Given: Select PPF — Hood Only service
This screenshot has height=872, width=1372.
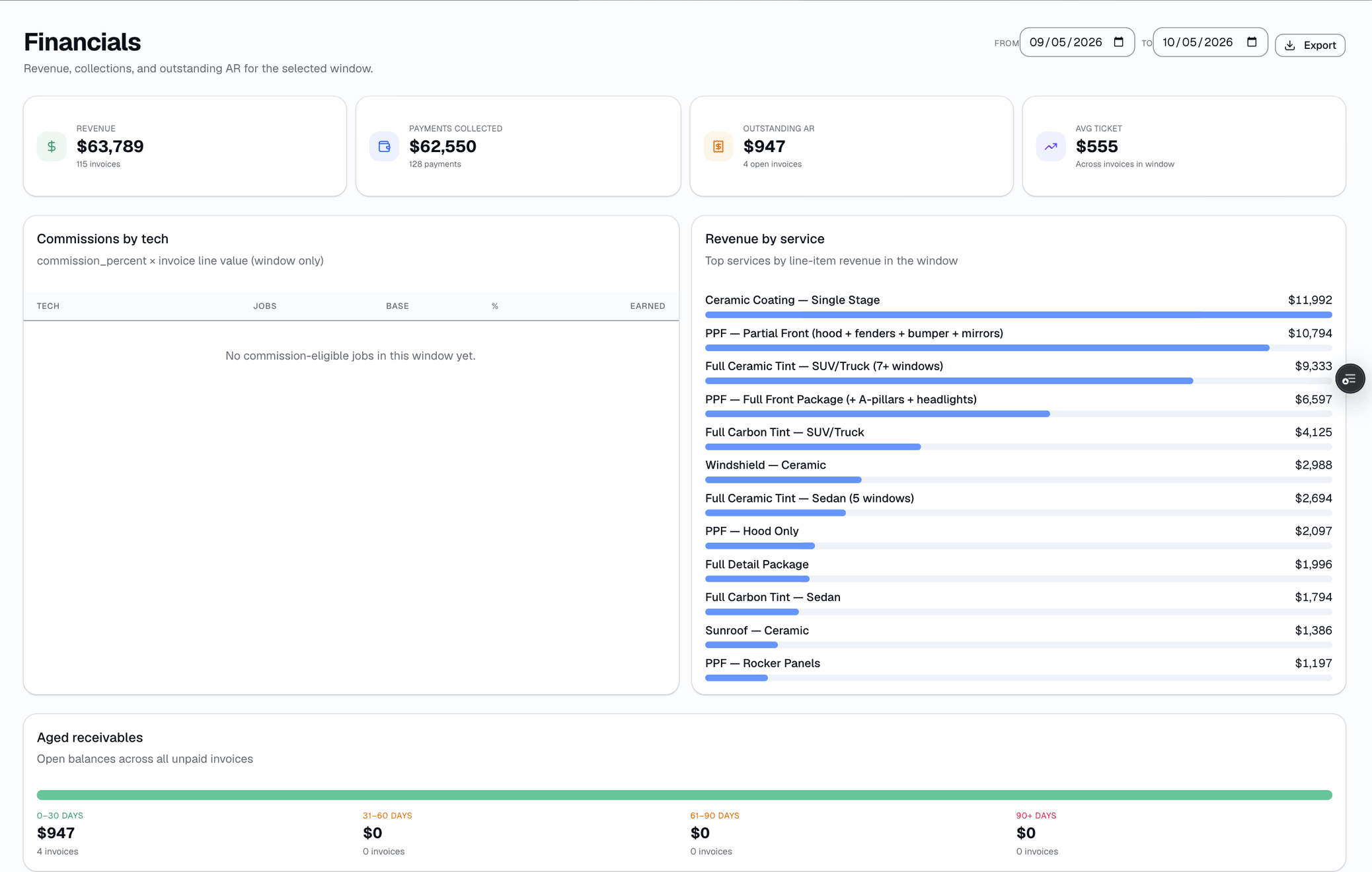Looking at the screenshot, I should (752, 532).
